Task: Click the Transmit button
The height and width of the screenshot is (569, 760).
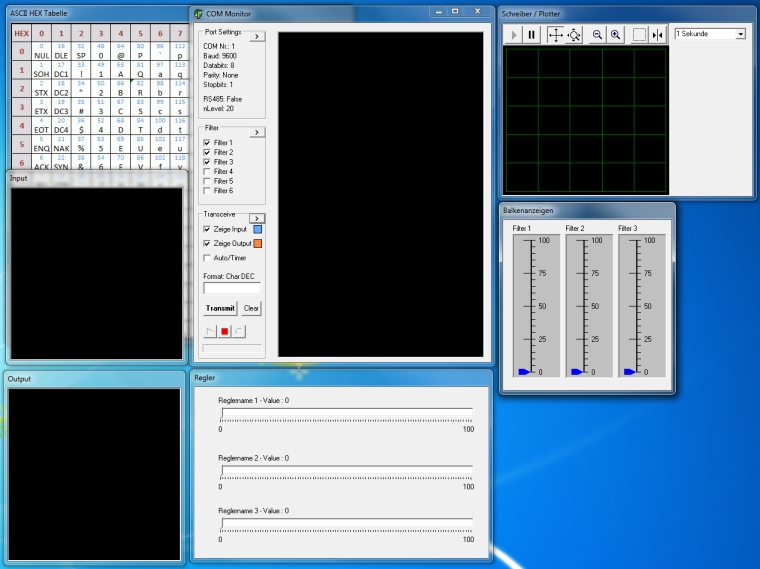Action: click(220, 309)
